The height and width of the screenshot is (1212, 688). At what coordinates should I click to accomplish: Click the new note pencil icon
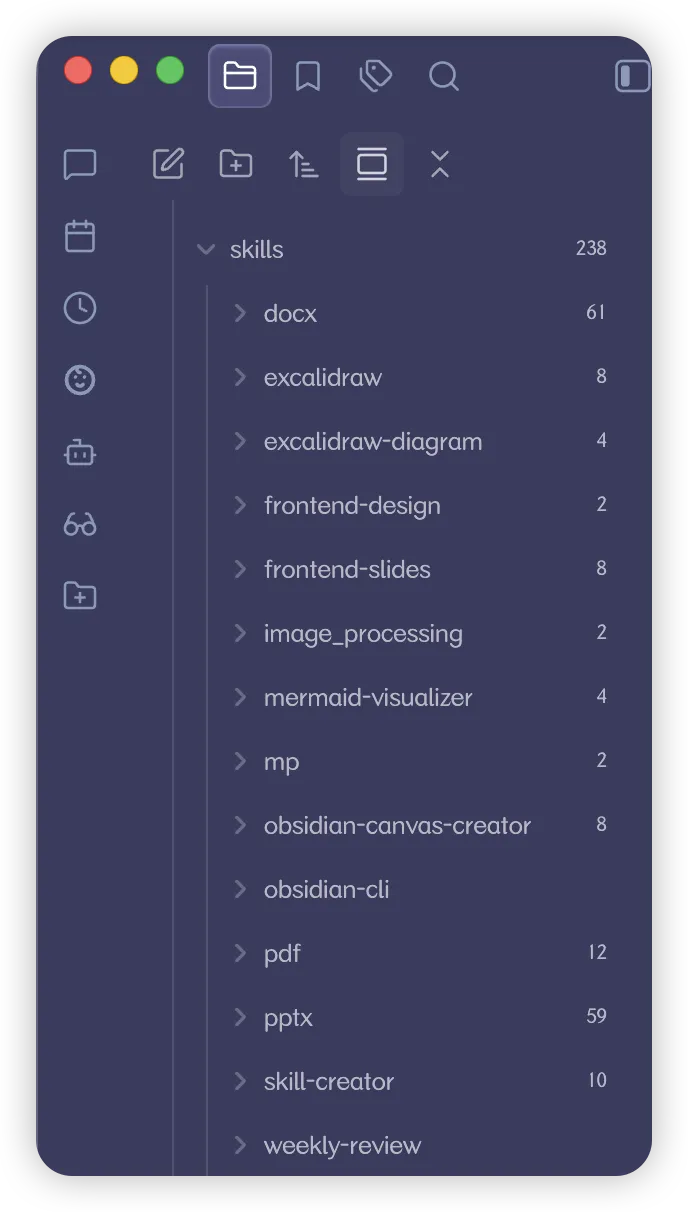click(x=168, y=164)
